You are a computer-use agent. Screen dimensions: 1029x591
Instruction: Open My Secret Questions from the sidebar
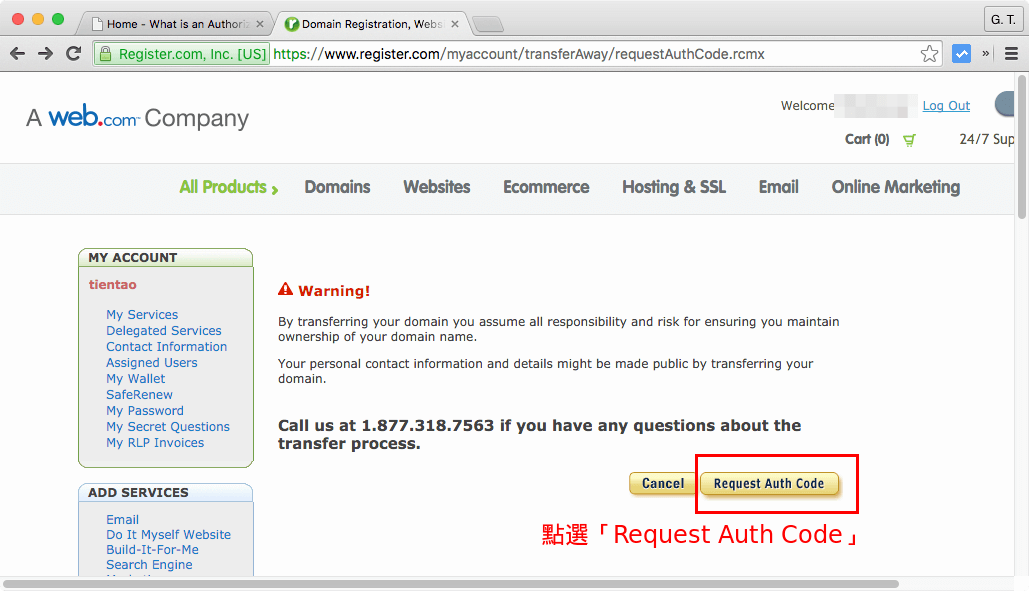[x=167, y=426]
